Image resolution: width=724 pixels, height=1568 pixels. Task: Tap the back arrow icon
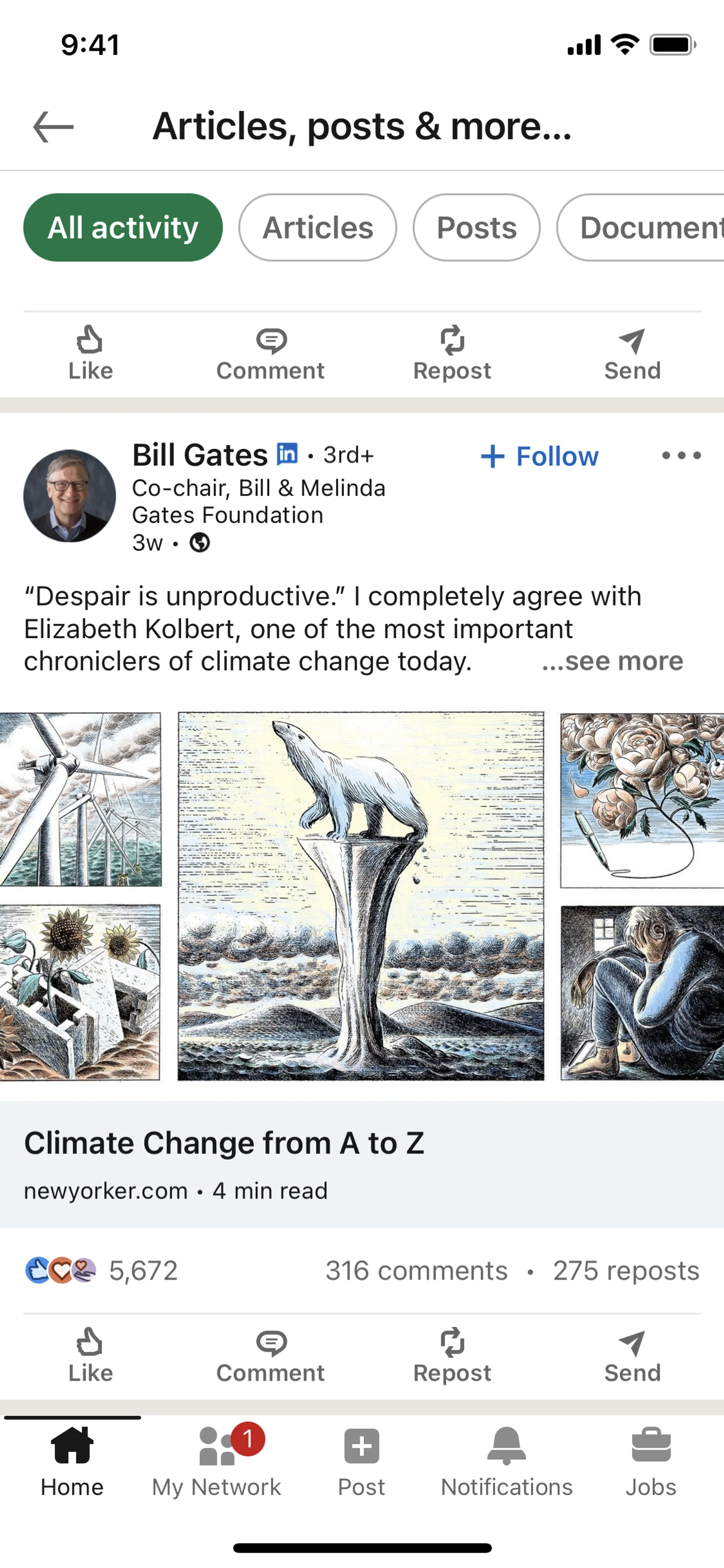pos(54,127)
